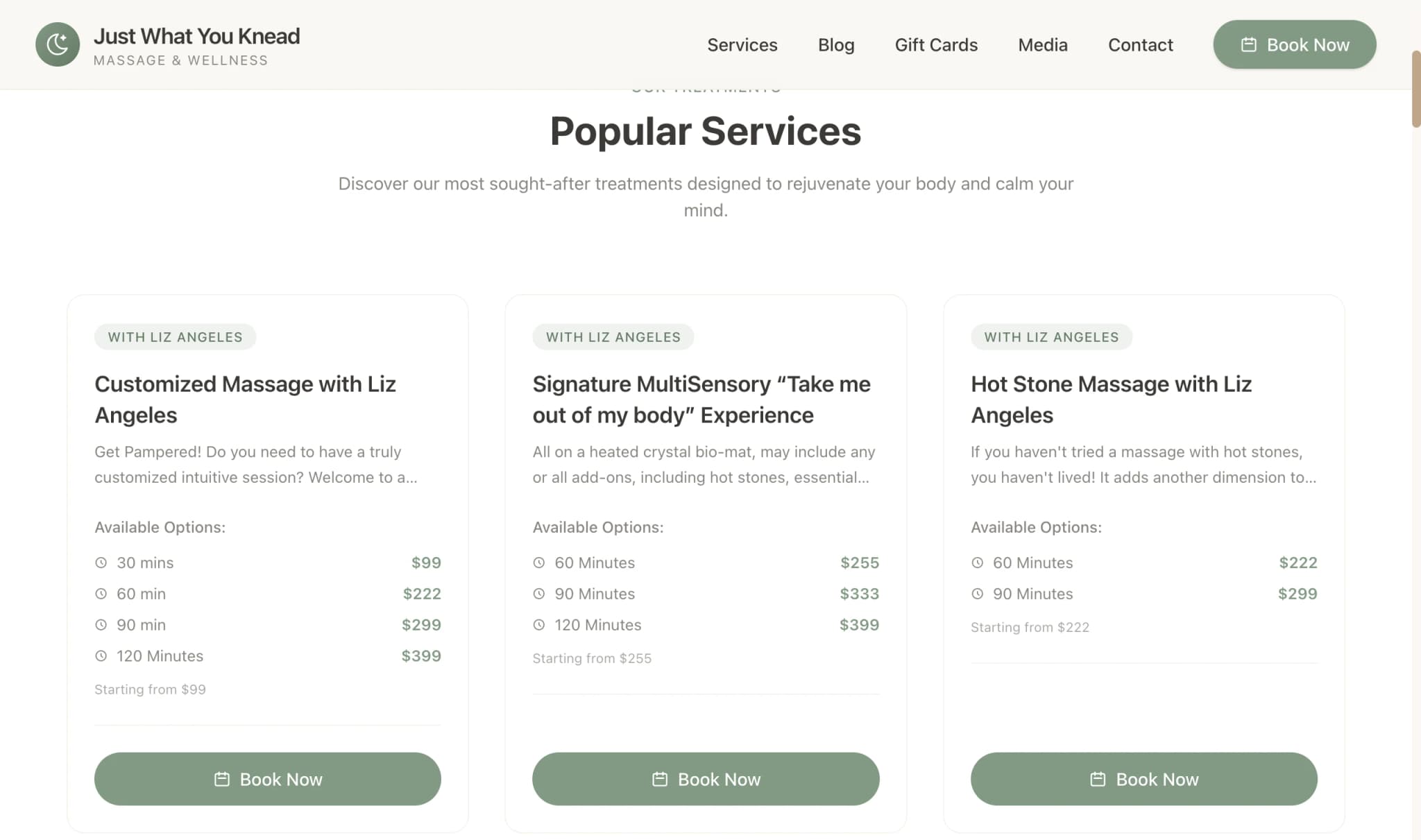Click Hot Stone Massage with Liz Angeles heading
1421x840 pixels.
[1111, 399]
